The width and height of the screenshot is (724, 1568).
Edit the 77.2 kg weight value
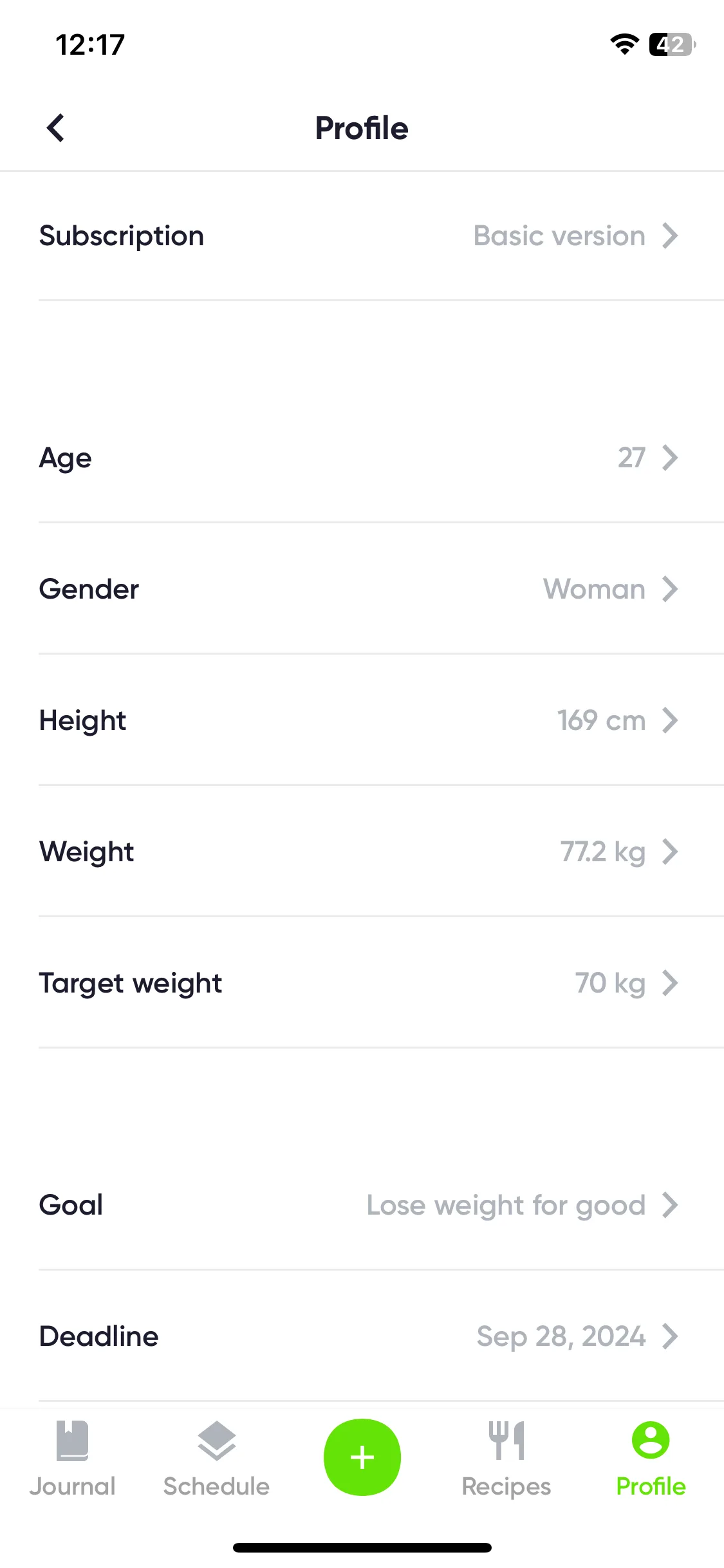tap(603, 852)
